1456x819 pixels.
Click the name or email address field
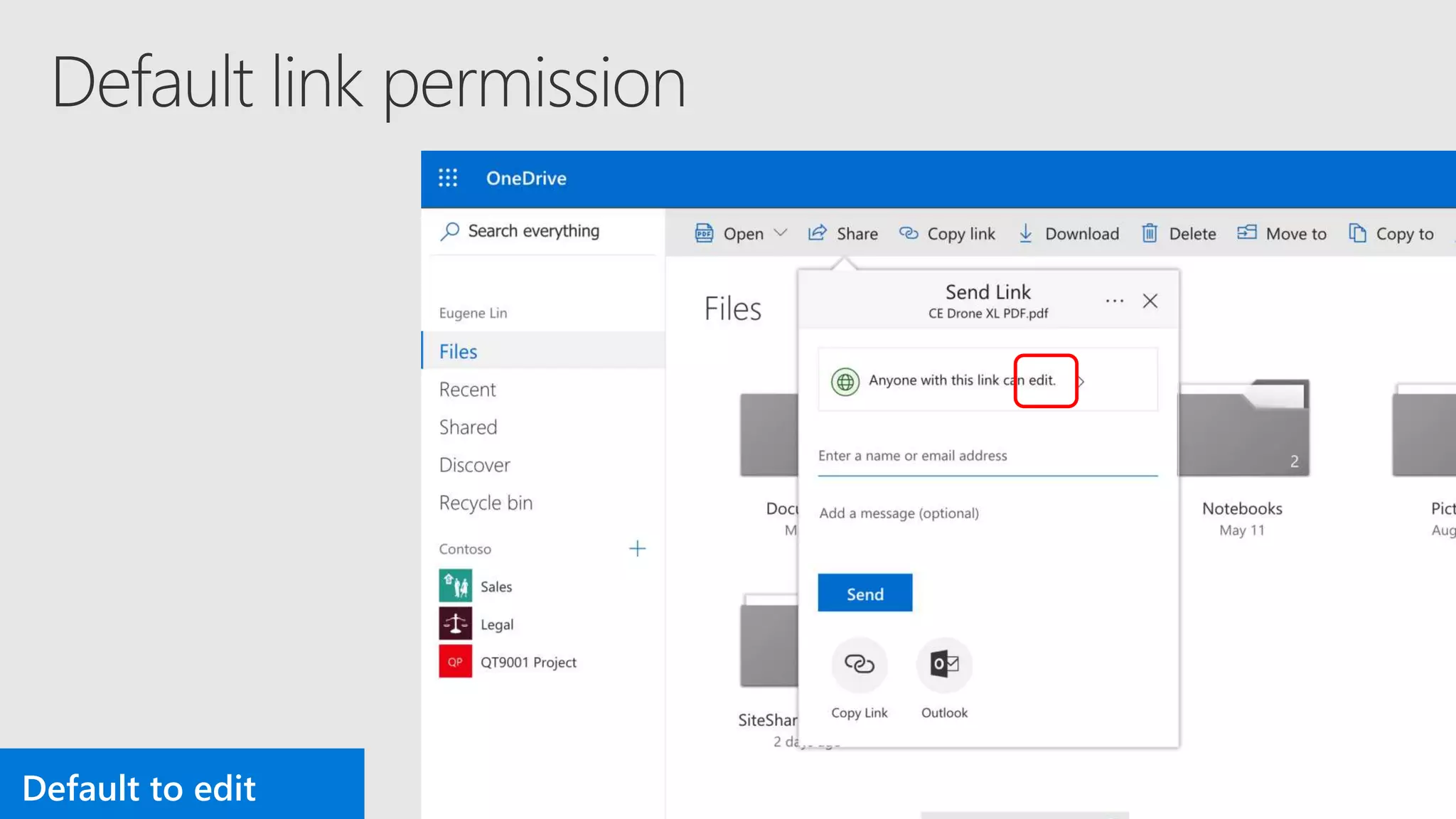click(987, 456)
